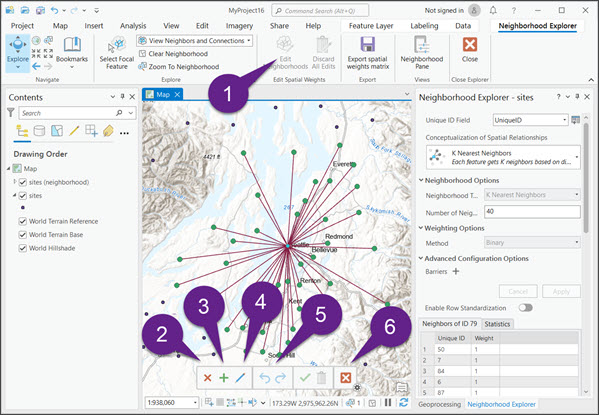
Task: Select the blue pencil edit tool
Action: click(x=240, y=378)
